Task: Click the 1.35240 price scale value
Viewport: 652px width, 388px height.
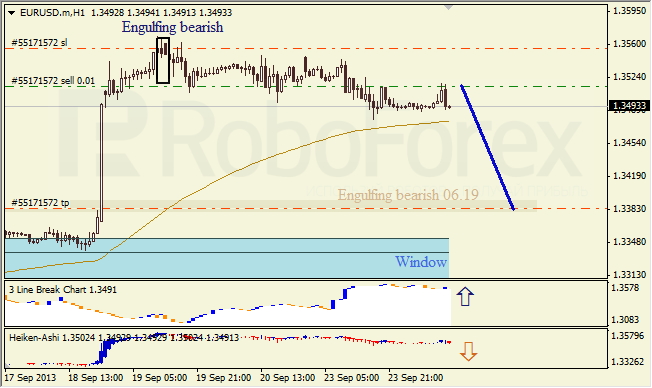Action: pyautogui.click(x=630, y=77)
